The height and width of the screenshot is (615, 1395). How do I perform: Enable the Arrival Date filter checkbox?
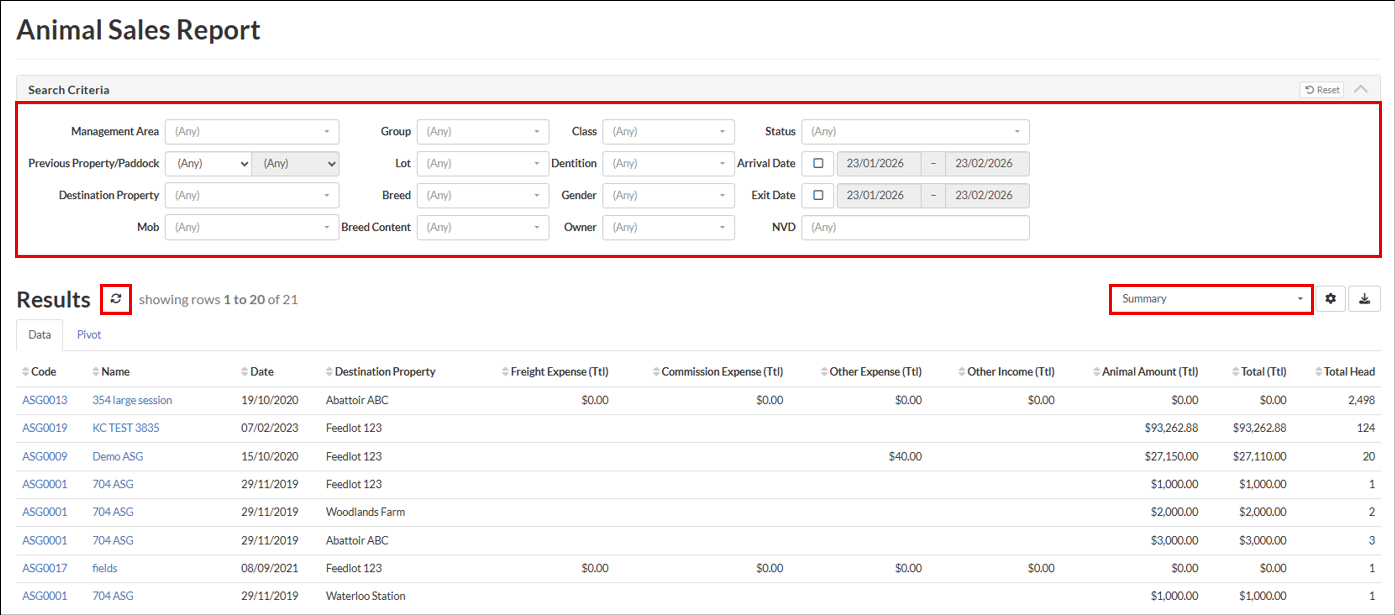coord(818,163)
